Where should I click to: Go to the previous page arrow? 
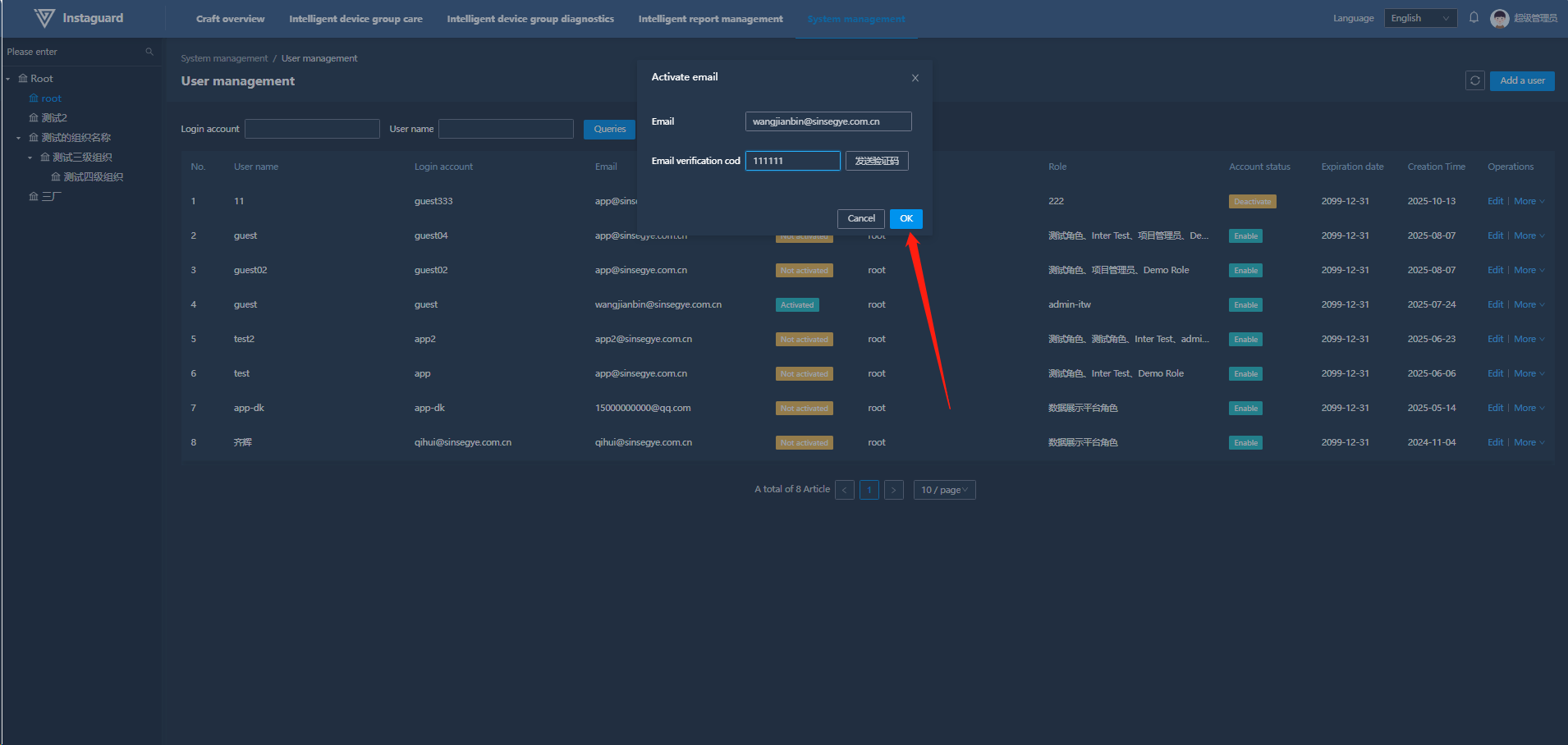pos(844,490)
